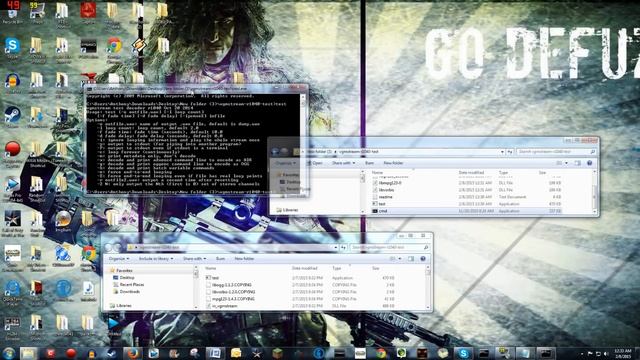Expand address history in Include-in-library Explorer window
The width and height of the screenshot is (640, 360).
pyautogui.click(x=336, y=247)
